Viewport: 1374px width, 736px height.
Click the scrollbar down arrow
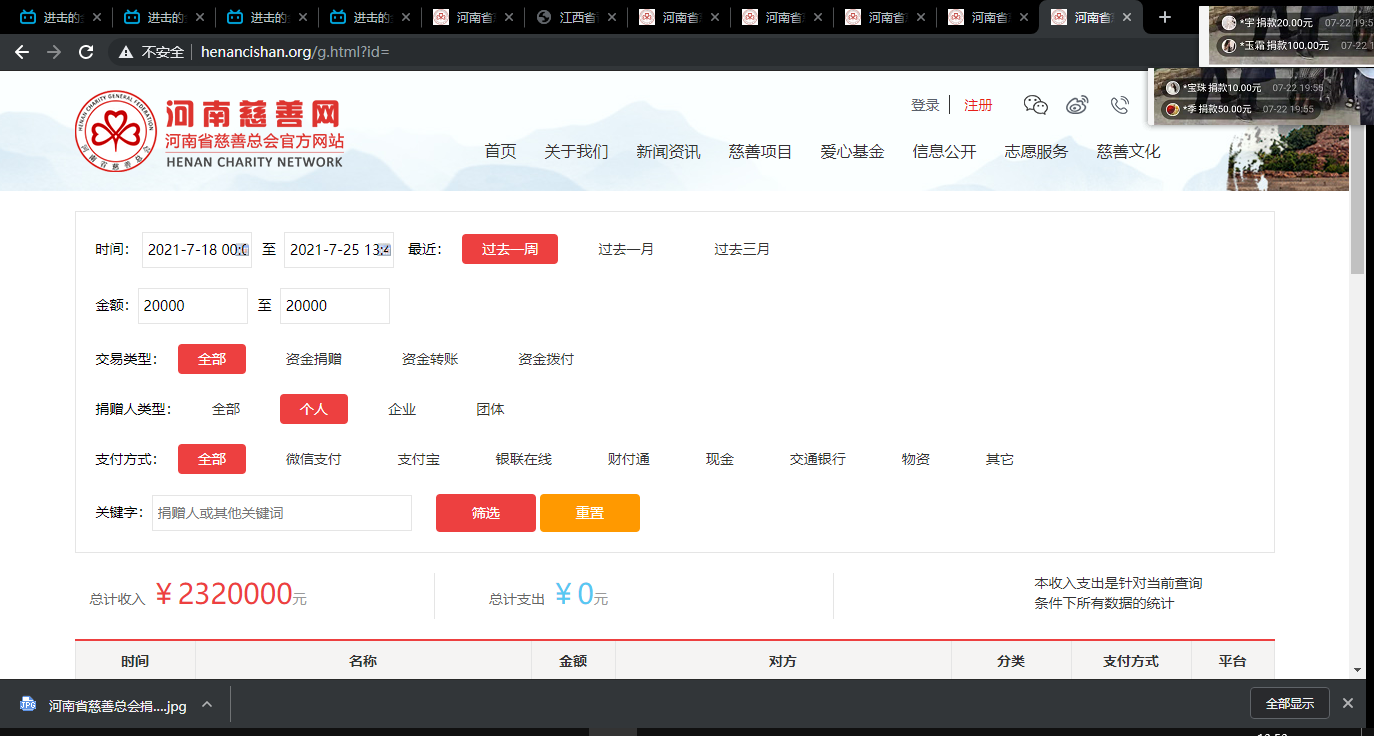click(x=1357, y=669)
